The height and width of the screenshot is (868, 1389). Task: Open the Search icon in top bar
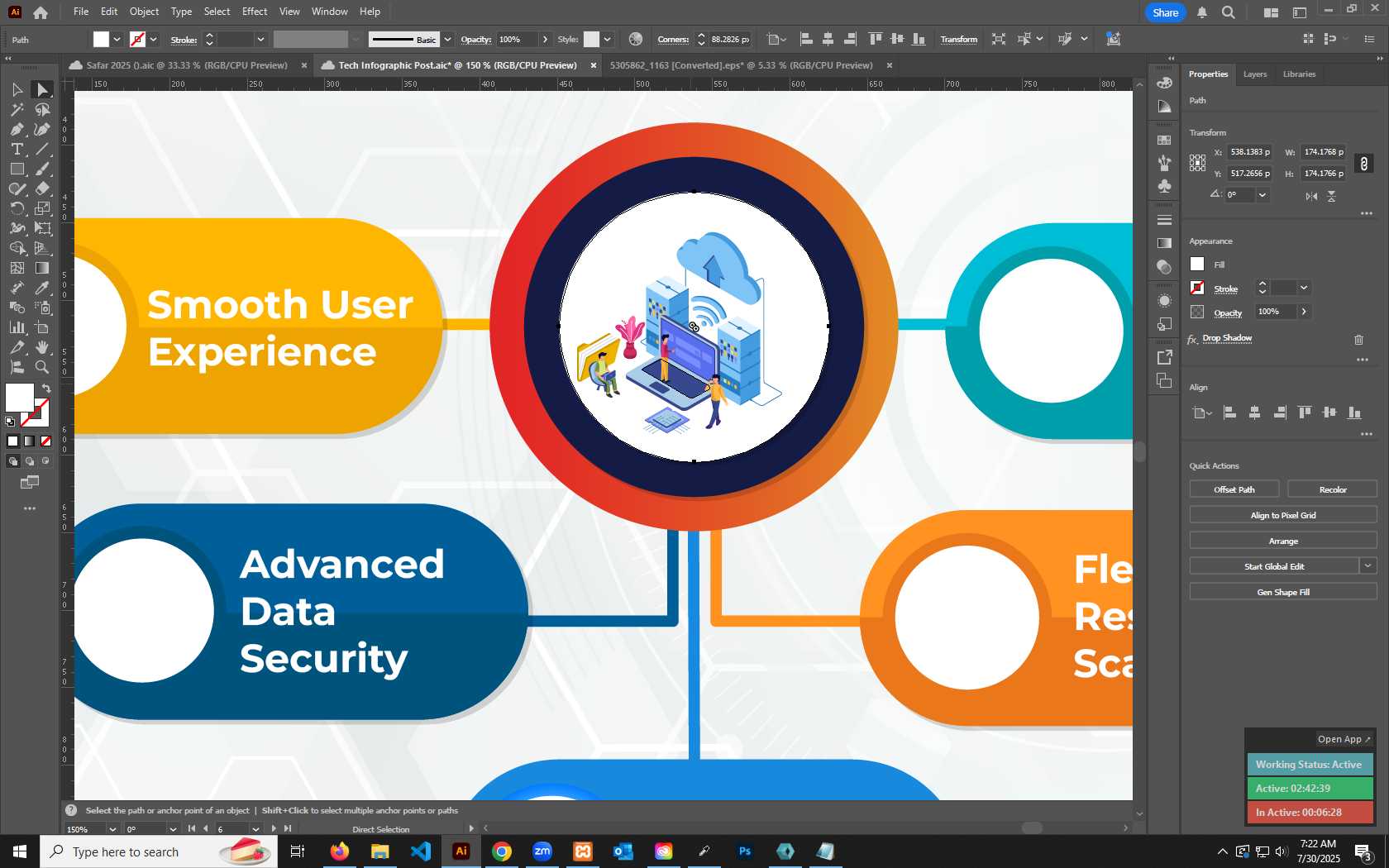[1229, 12]
